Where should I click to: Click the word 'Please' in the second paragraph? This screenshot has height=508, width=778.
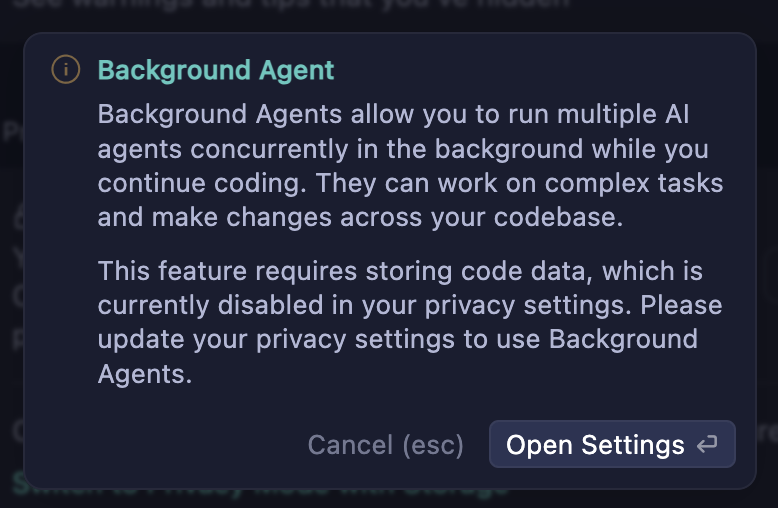coord(681,305)
